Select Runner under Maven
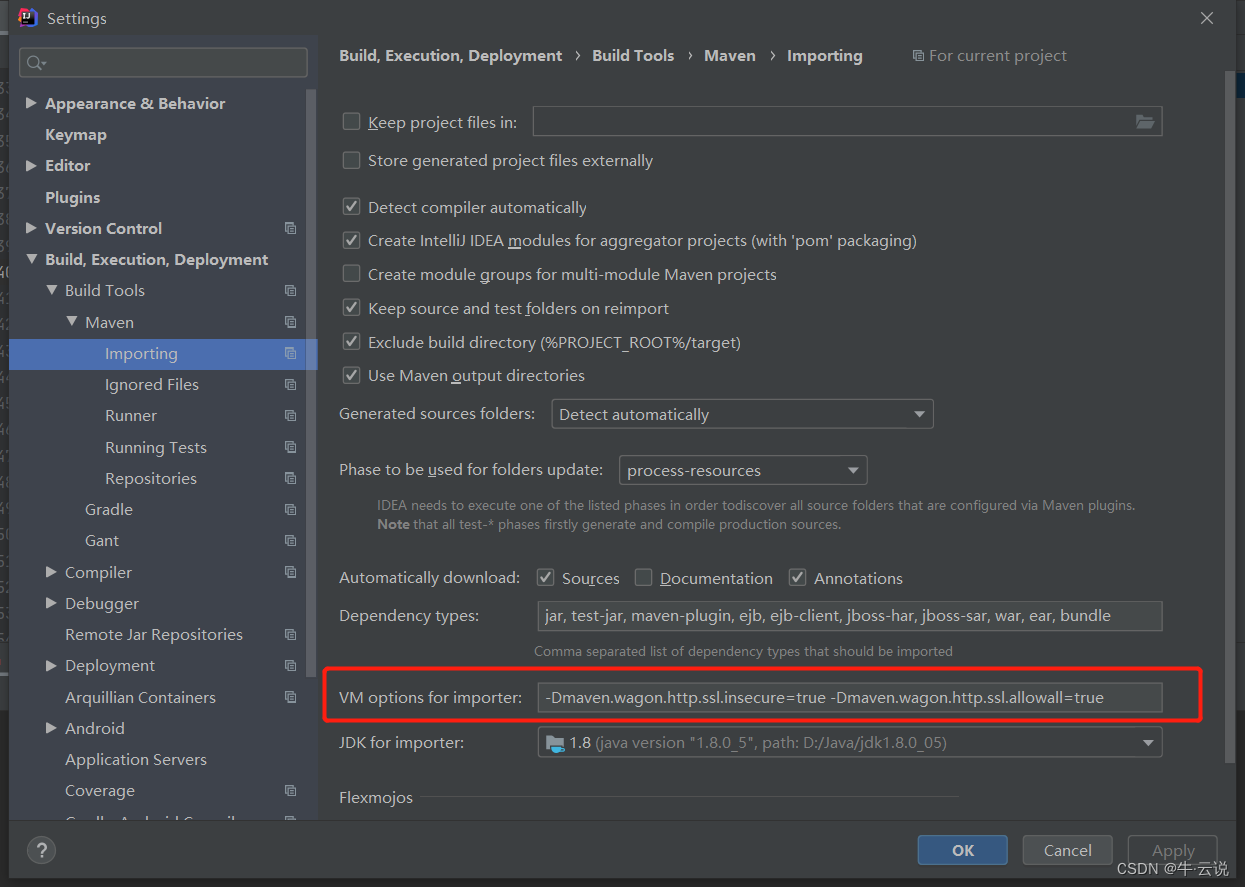The width and height of the screenshot is (1245, 887). (x=131, y=416)
